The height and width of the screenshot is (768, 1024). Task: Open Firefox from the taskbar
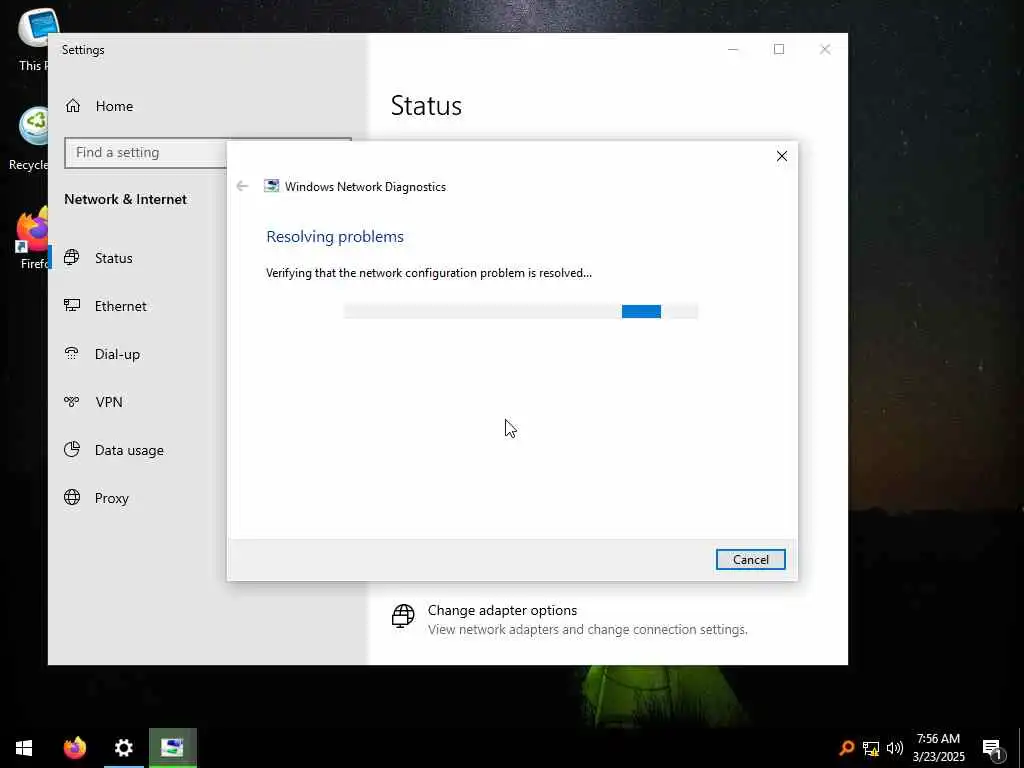(x=74, y=748)
